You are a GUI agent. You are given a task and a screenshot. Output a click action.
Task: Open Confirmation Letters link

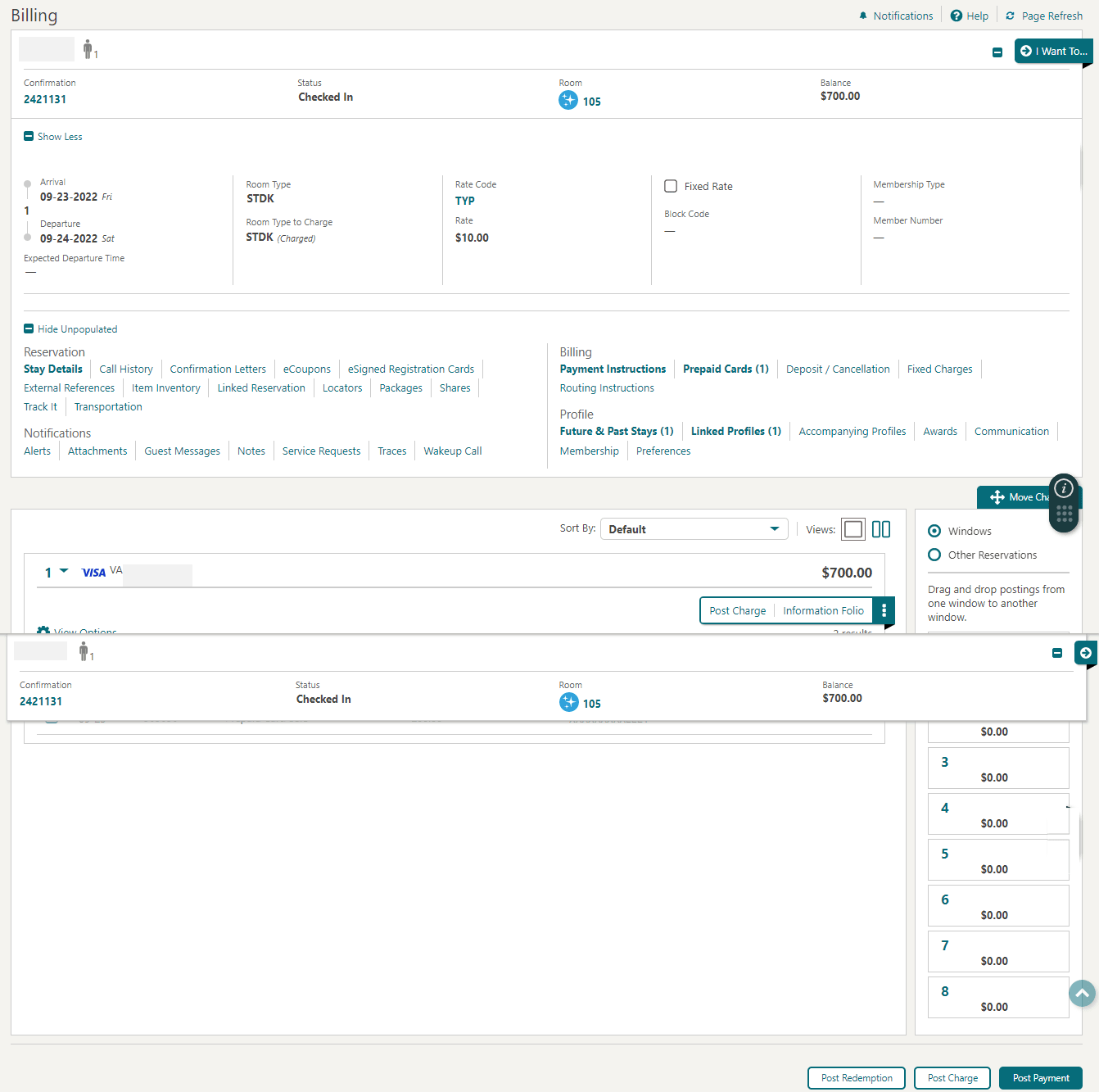coord(218,369)
